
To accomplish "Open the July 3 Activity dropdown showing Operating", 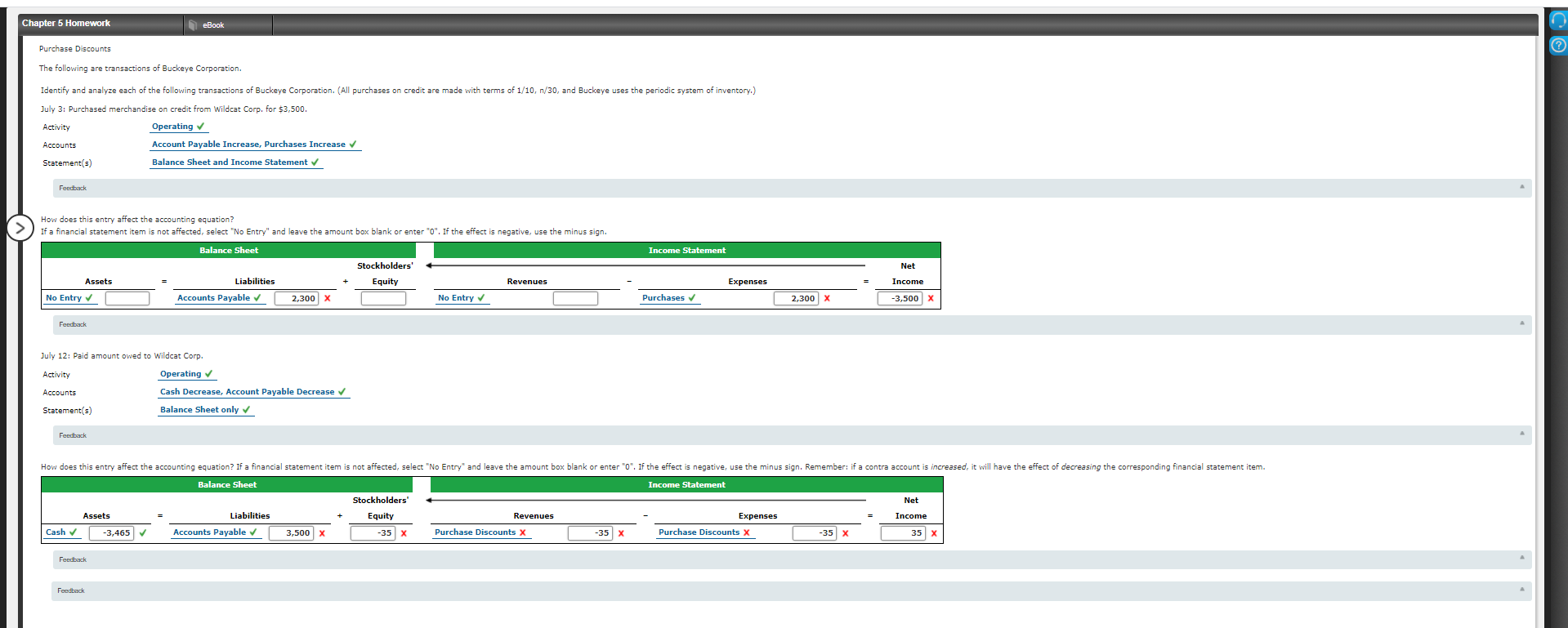I will (179, 127).
